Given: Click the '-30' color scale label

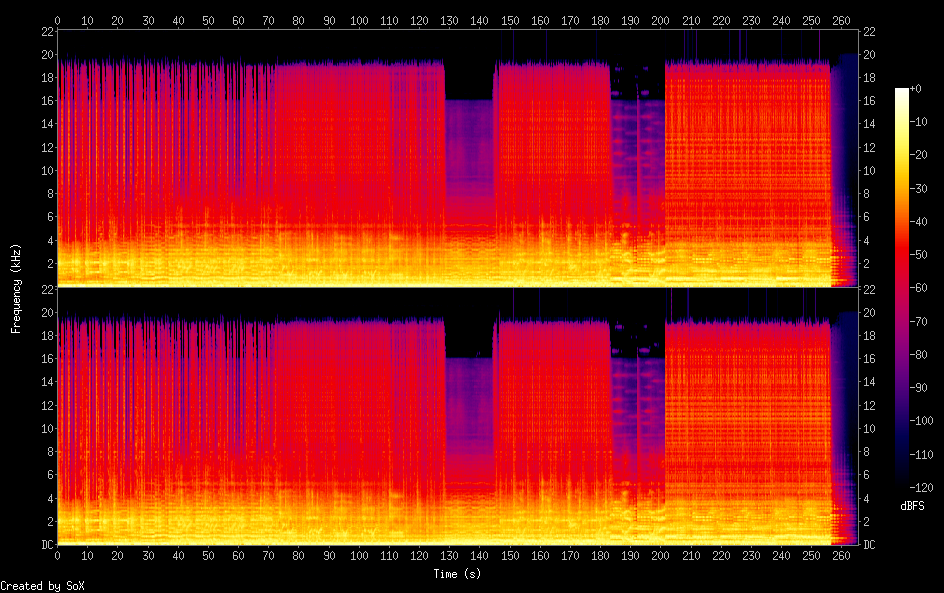Looking at the screenshot, I should point(919,188).
